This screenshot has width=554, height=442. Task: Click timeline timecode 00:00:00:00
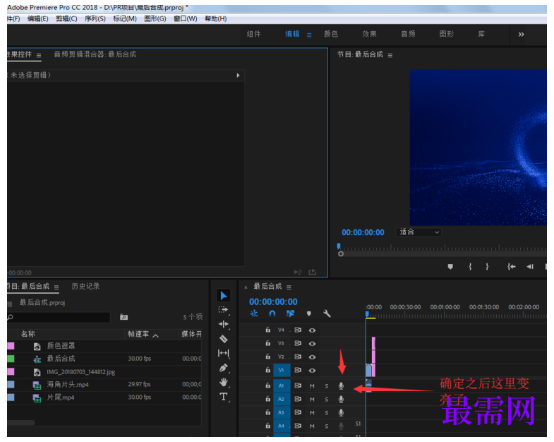(x=273, y=302)
